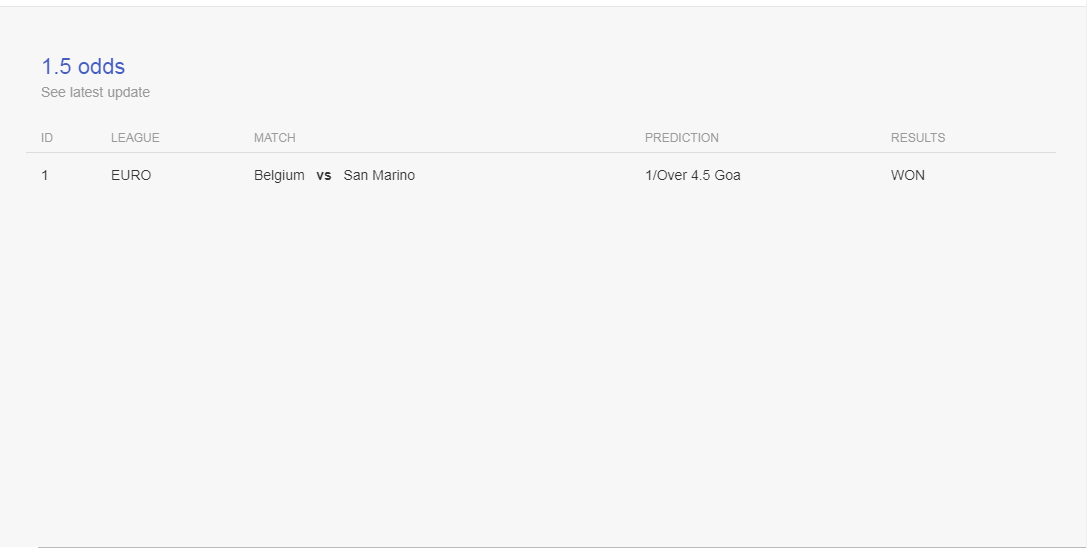Click the bold "vs" separator

pos(324,175)
